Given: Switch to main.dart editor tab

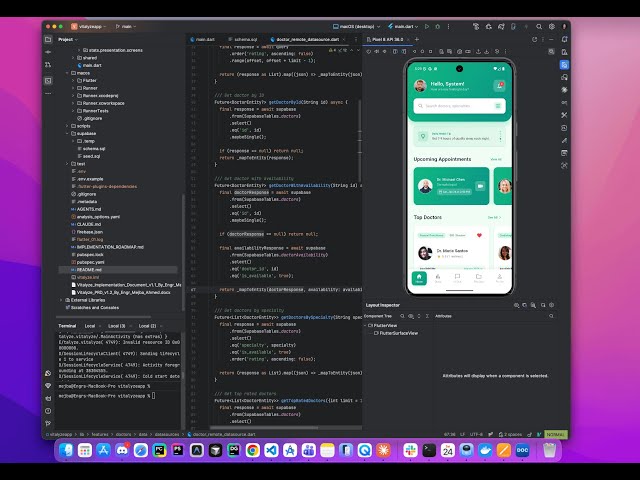Looking at the screenshot, I should 203,40.
